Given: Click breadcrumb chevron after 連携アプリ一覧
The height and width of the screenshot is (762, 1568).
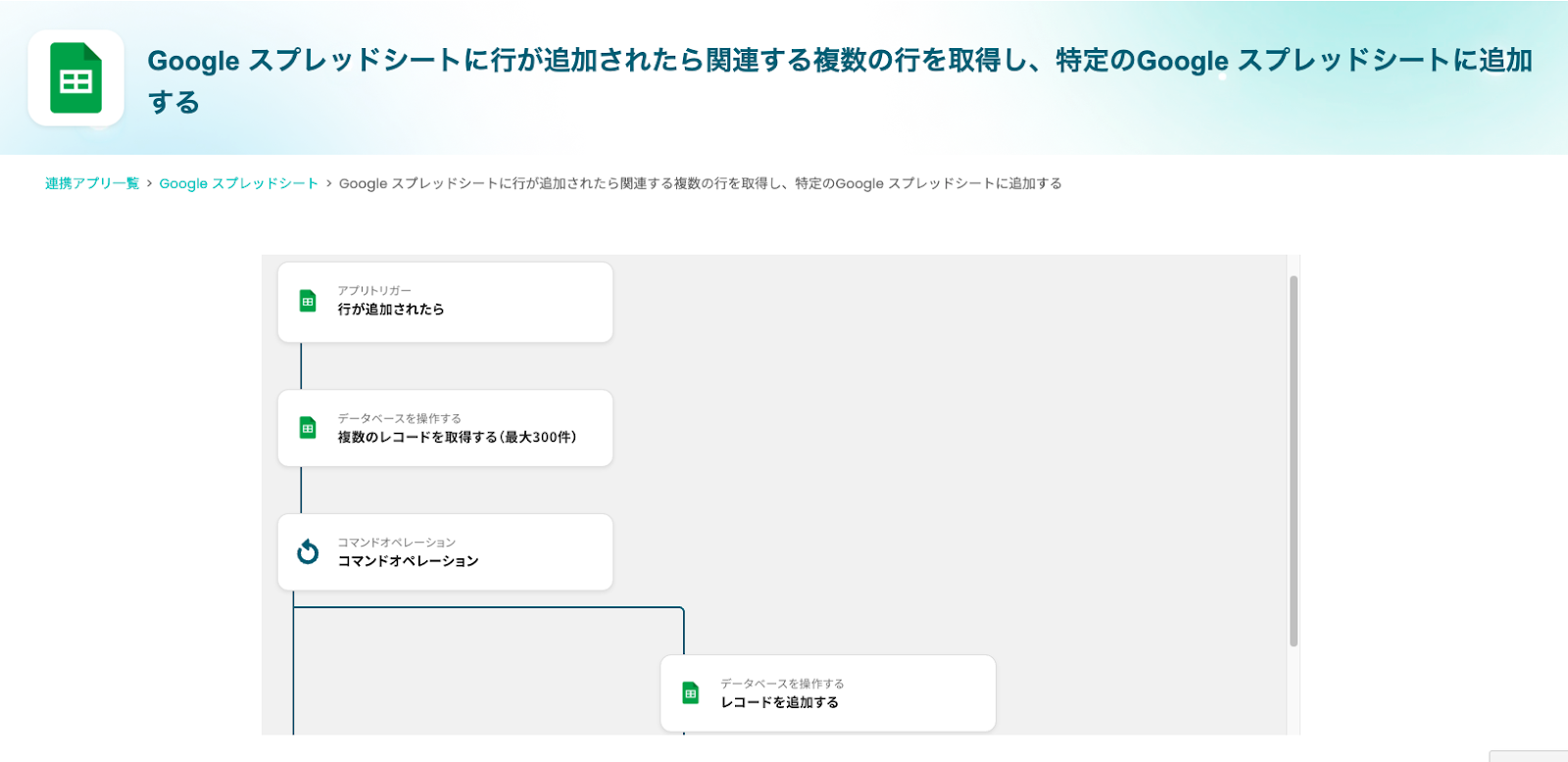Looking at the screenshot, I should [x=149, y=184].
